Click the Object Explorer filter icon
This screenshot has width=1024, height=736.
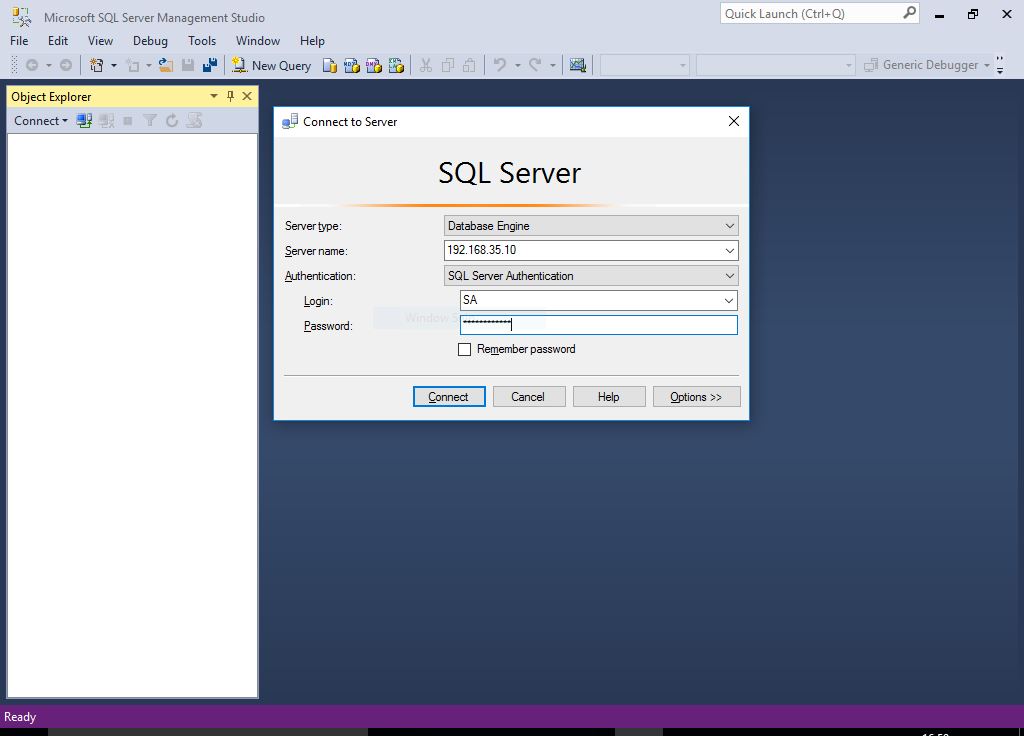(x=150, y=121)
